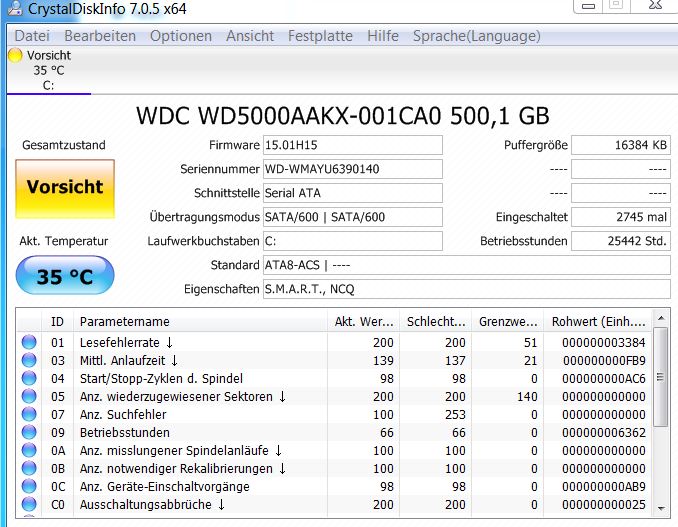This screenshot has width=678, height=527.
Task: Click blue status dot for Mittl. Anlaufzeit row
Action: (x=29, y=360)
